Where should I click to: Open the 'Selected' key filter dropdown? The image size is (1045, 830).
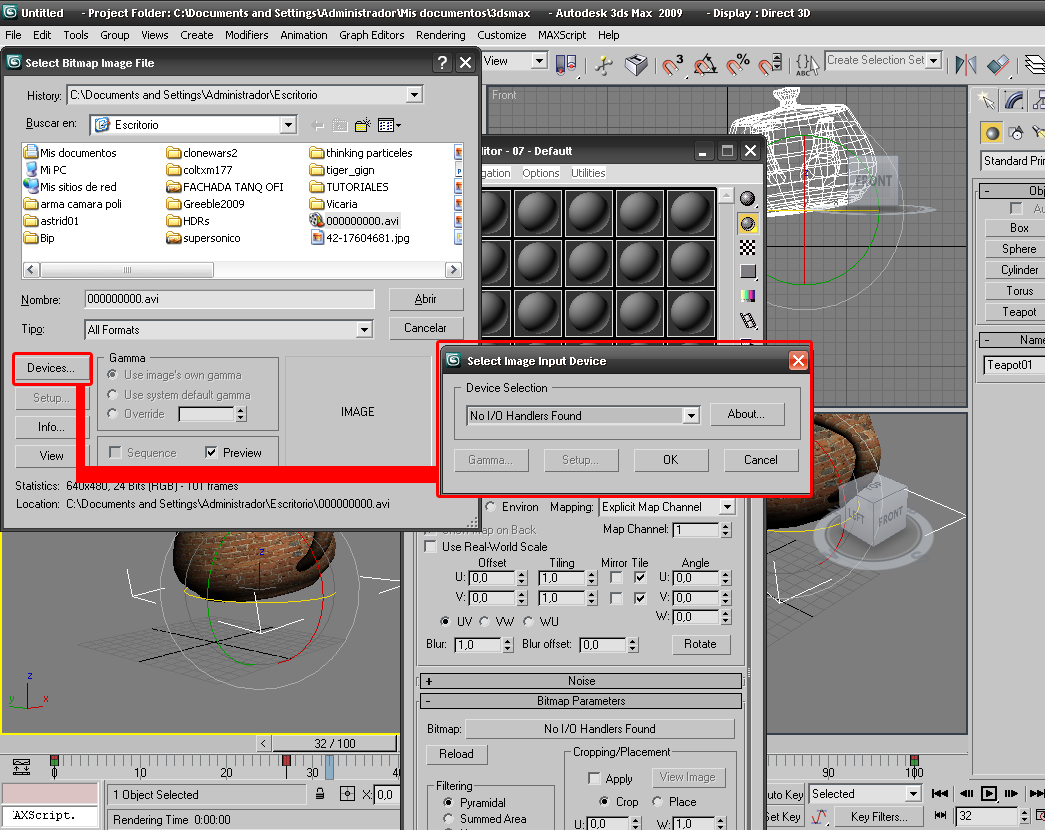912,794
